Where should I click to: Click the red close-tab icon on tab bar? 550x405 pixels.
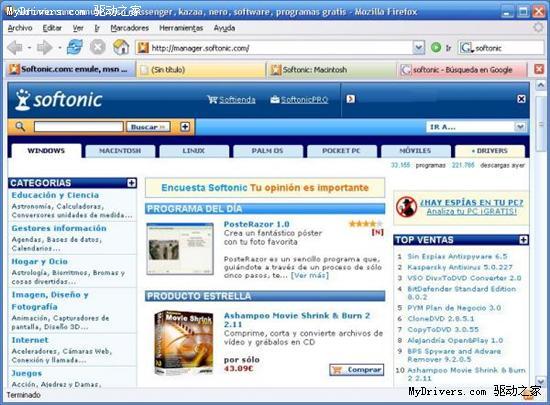click(539, 69)
